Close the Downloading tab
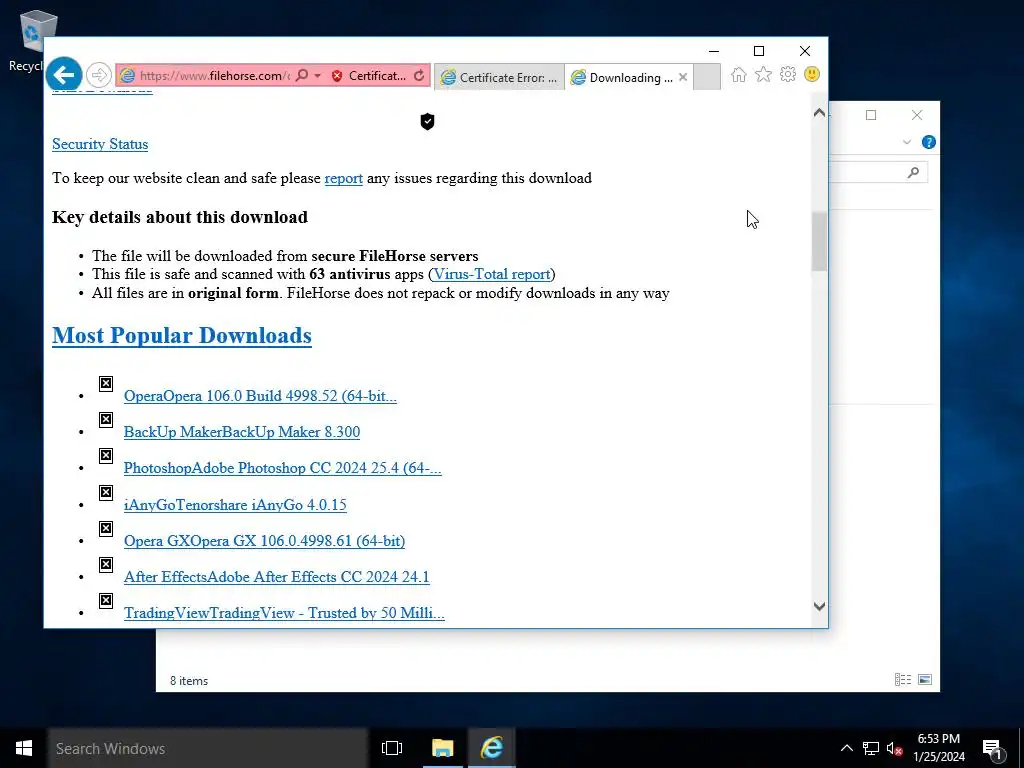 tap(683, 77)
